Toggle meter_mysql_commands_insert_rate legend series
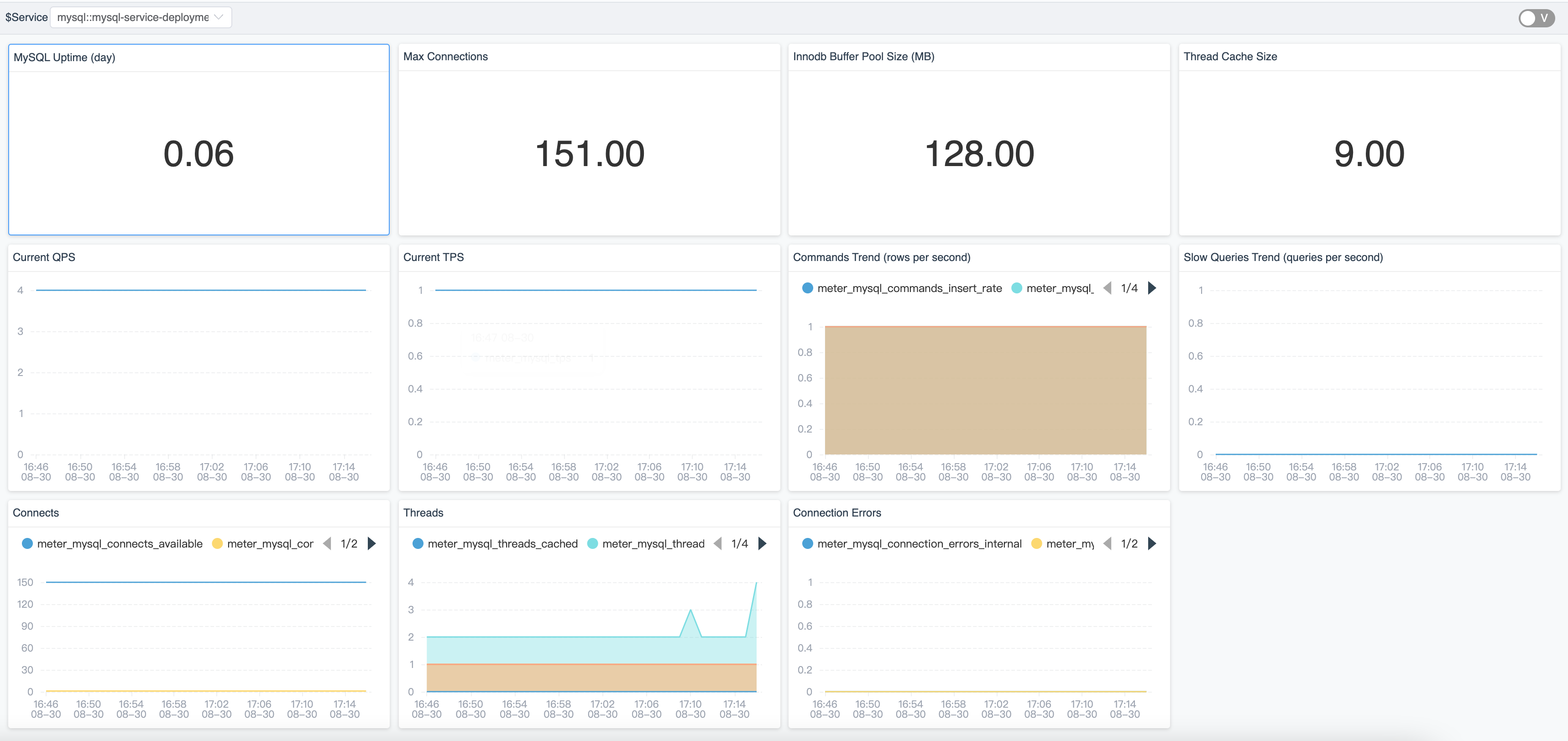The height and width of the screenshot is (741, 1568). 909,288
